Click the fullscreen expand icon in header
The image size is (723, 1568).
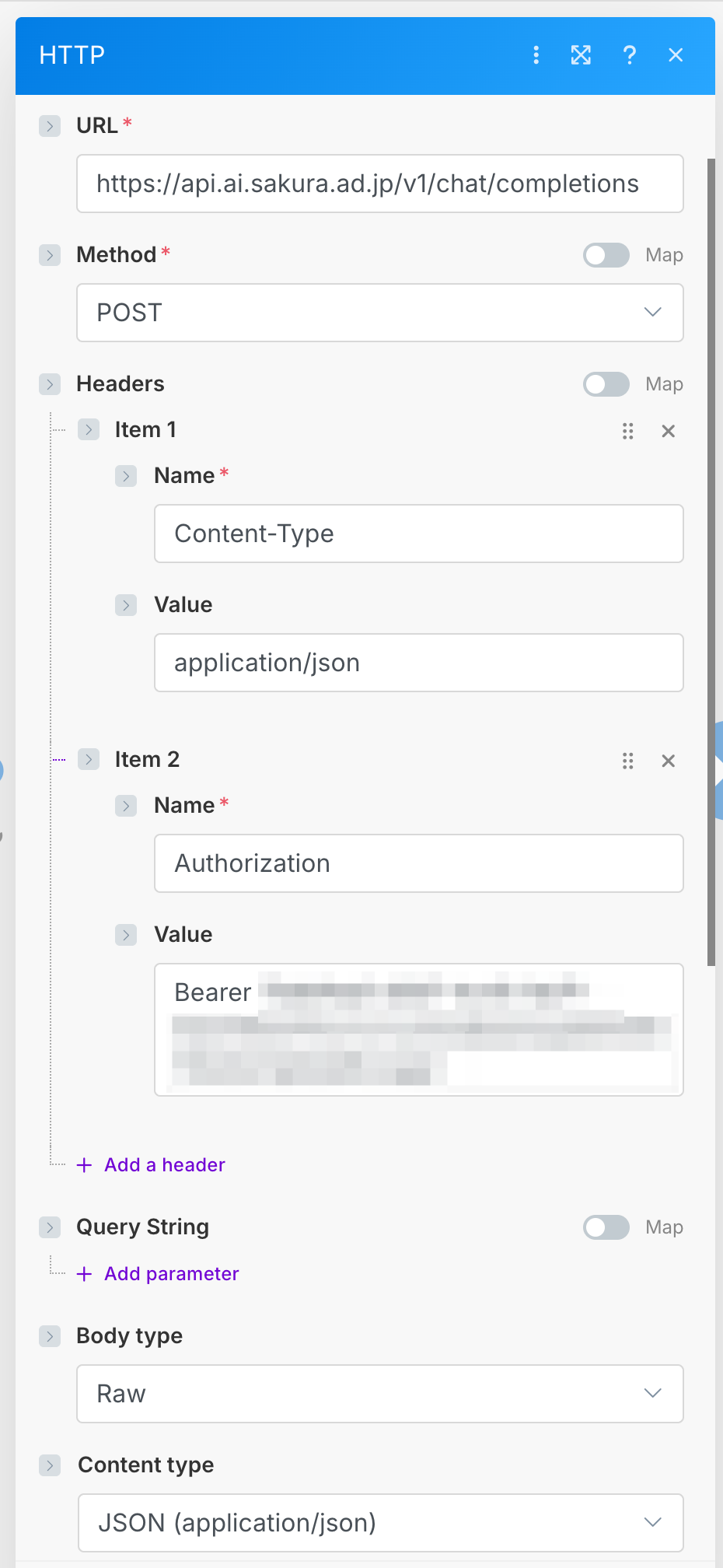click(x=581, y=54)
